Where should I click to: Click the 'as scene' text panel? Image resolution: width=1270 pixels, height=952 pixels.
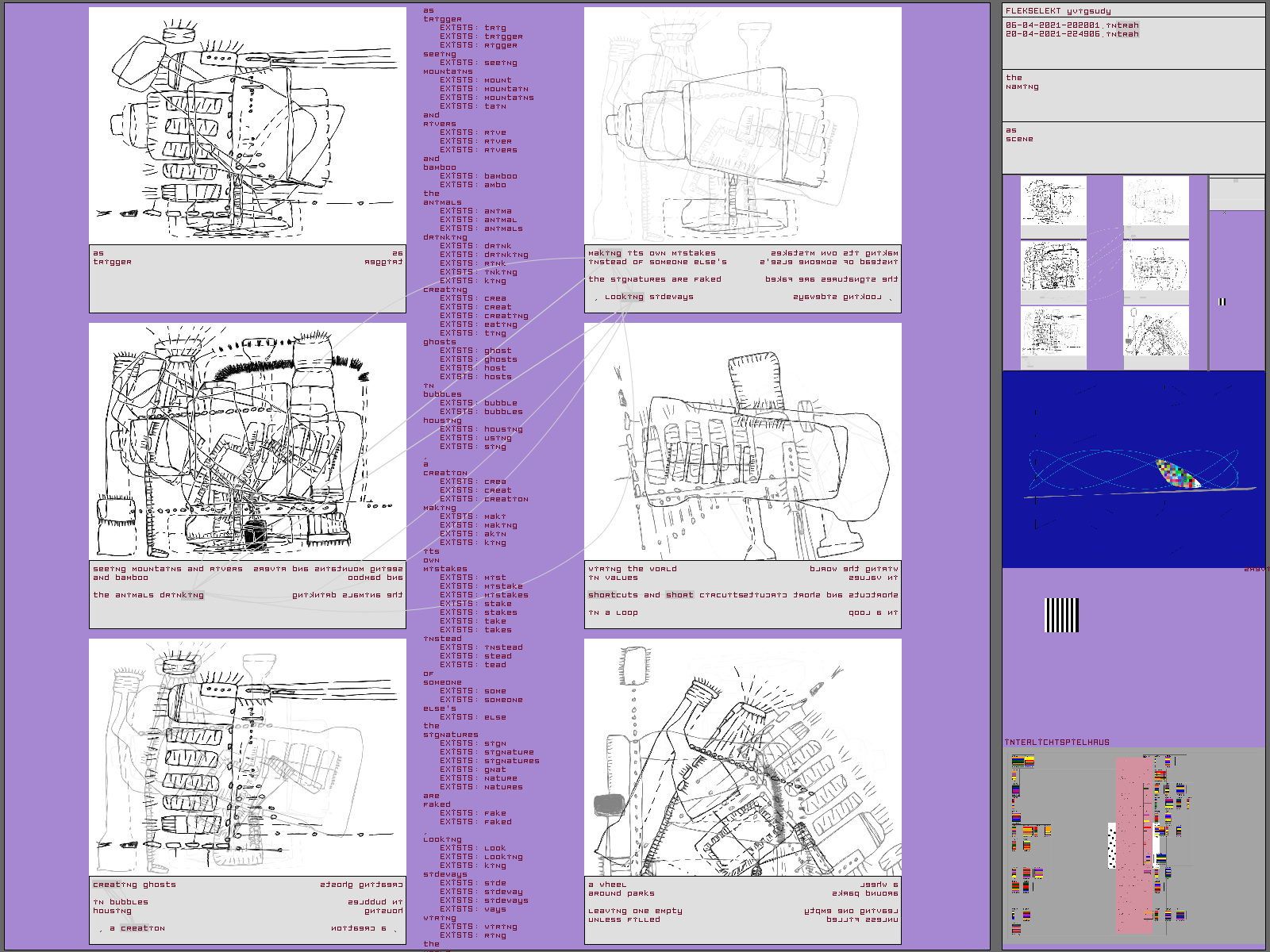click(x=1133, y=148)
